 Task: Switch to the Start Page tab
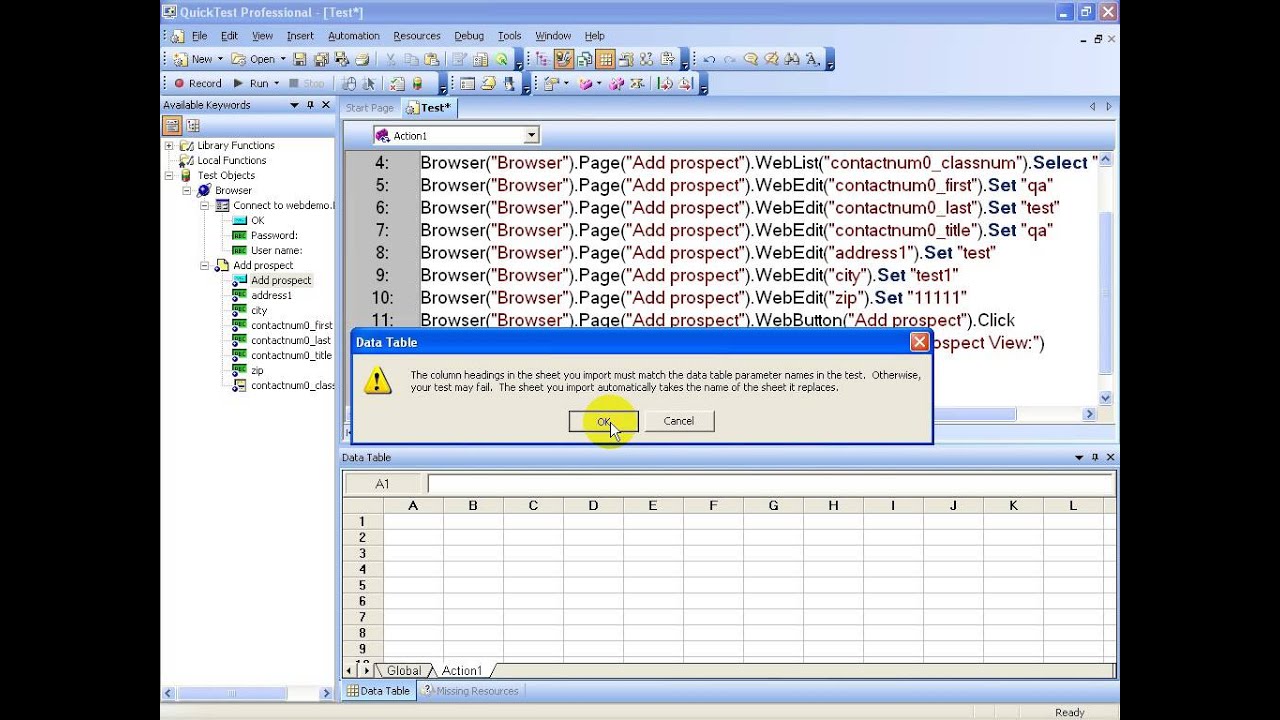(370, 108)
